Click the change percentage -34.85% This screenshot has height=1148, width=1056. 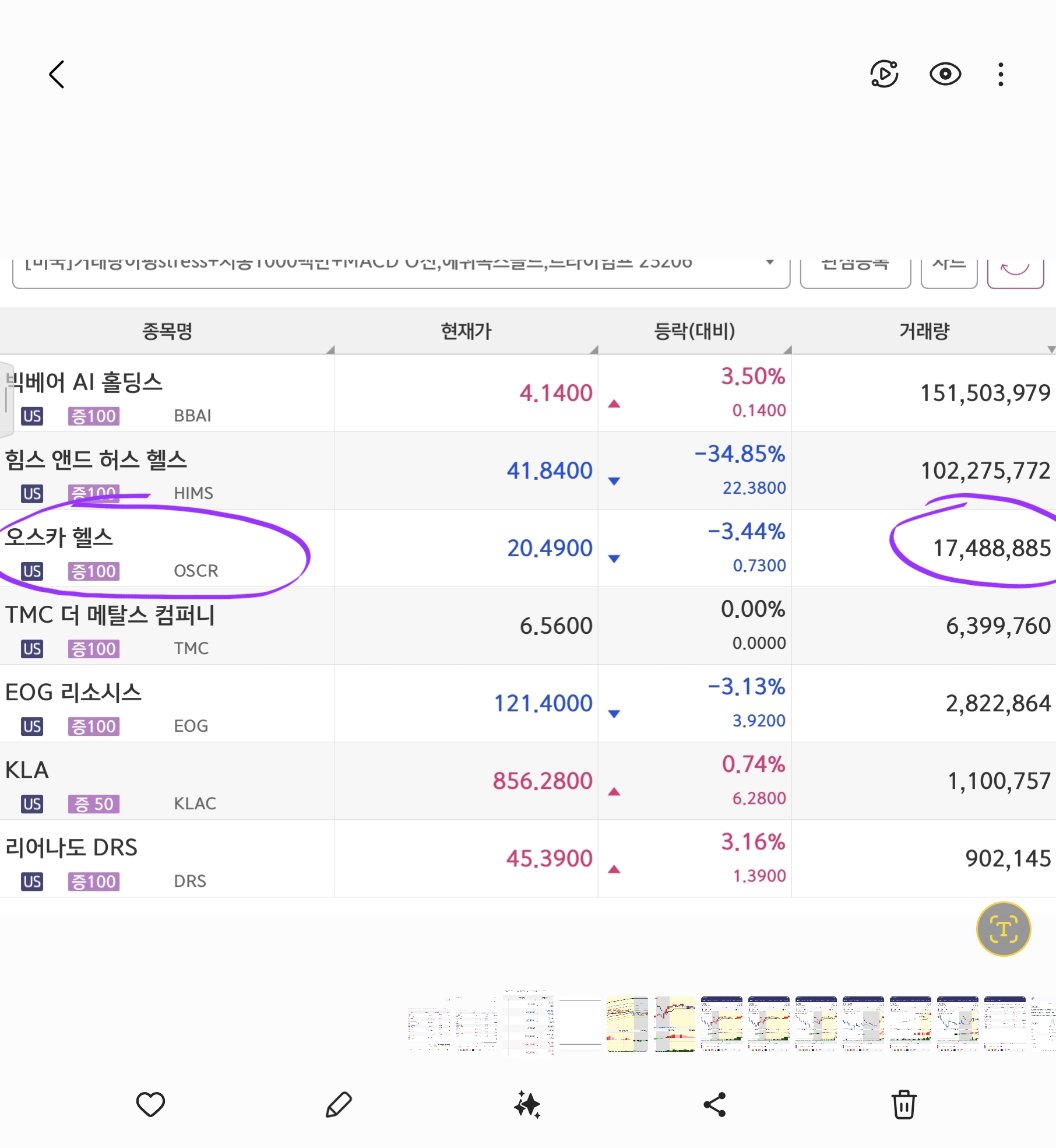tap(740, 454)
